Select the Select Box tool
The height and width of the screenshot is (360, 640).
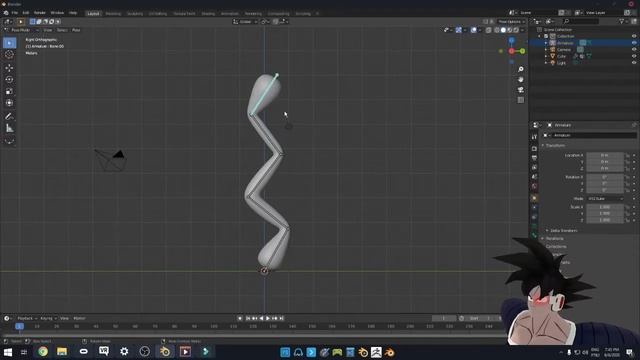[x=9, y=43]
